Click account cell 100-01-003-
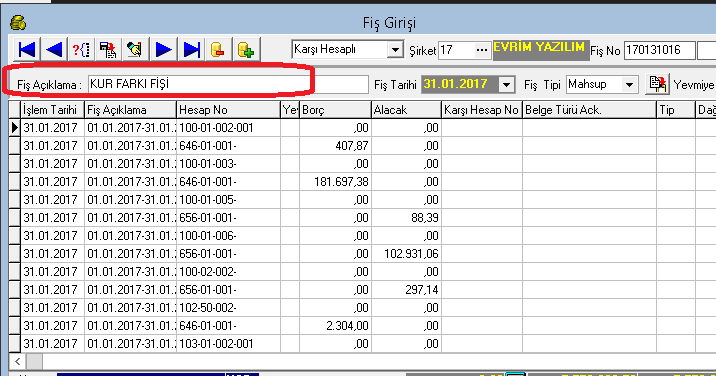 click(228, 164)
